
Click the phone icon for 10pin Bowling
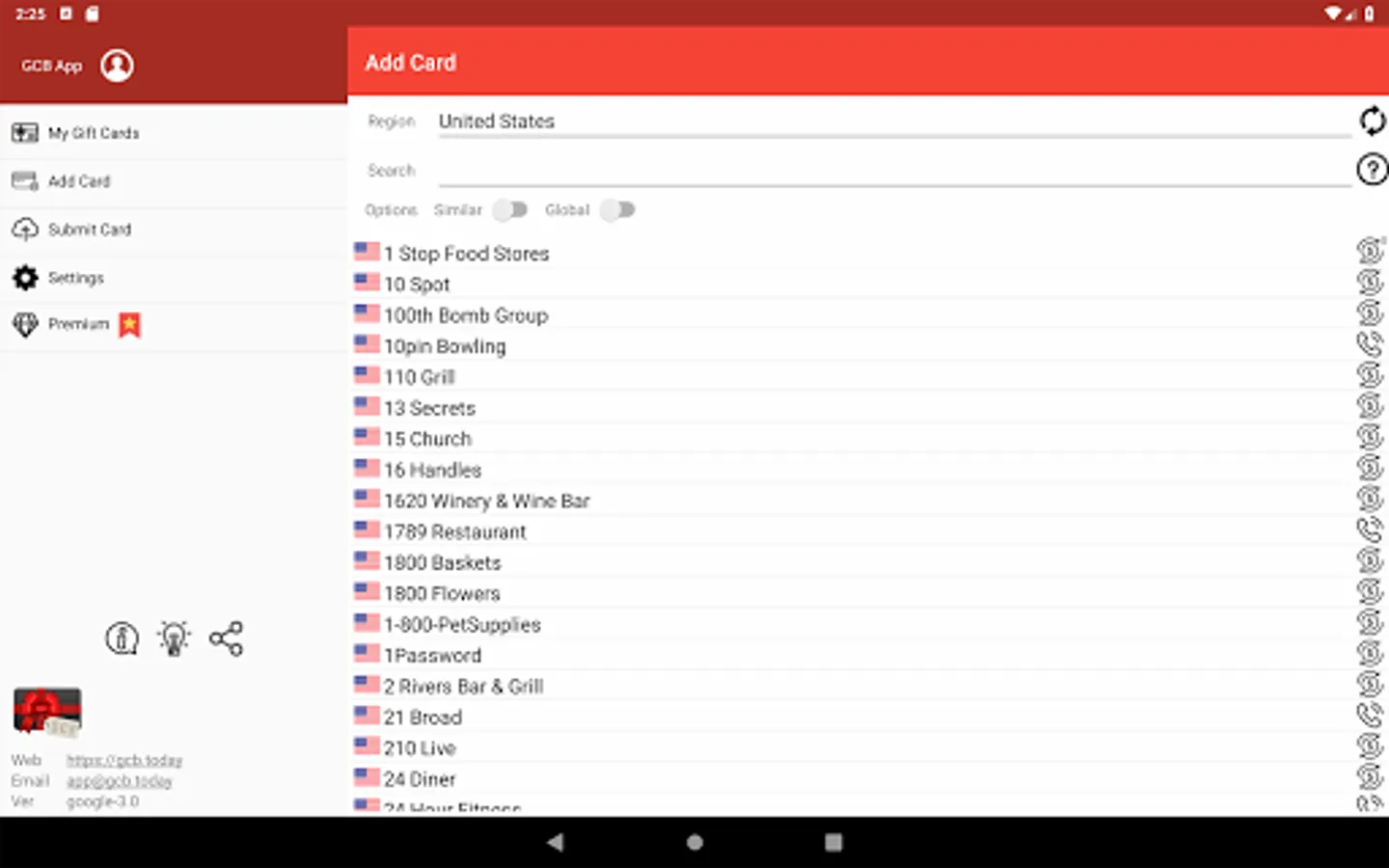click(x=1370, y=343)
